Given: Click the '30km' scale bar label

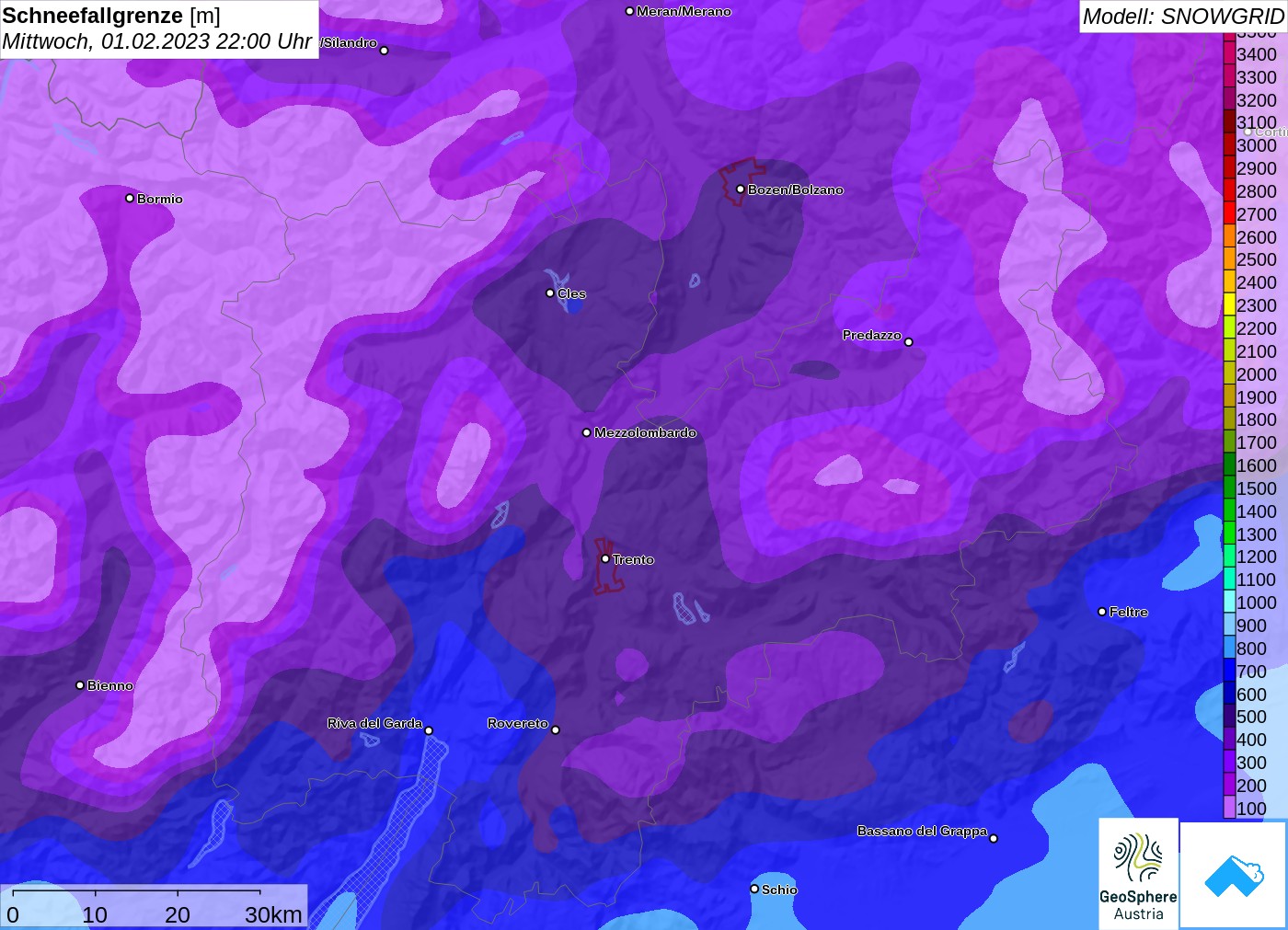Looking at the screenshot, I should click(x=273, y=914).
